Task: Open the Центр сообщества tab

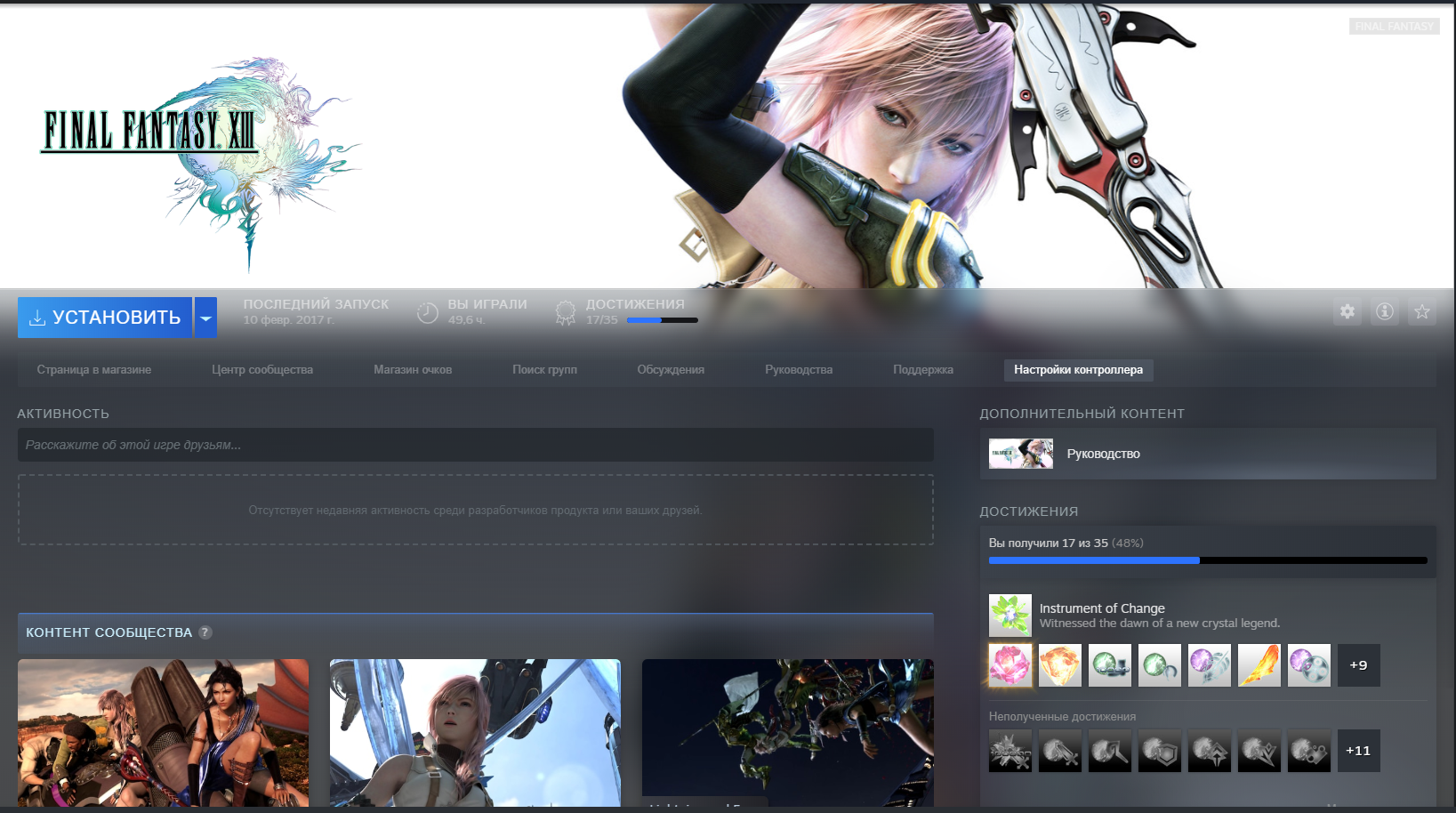Action: pos(262,370)
